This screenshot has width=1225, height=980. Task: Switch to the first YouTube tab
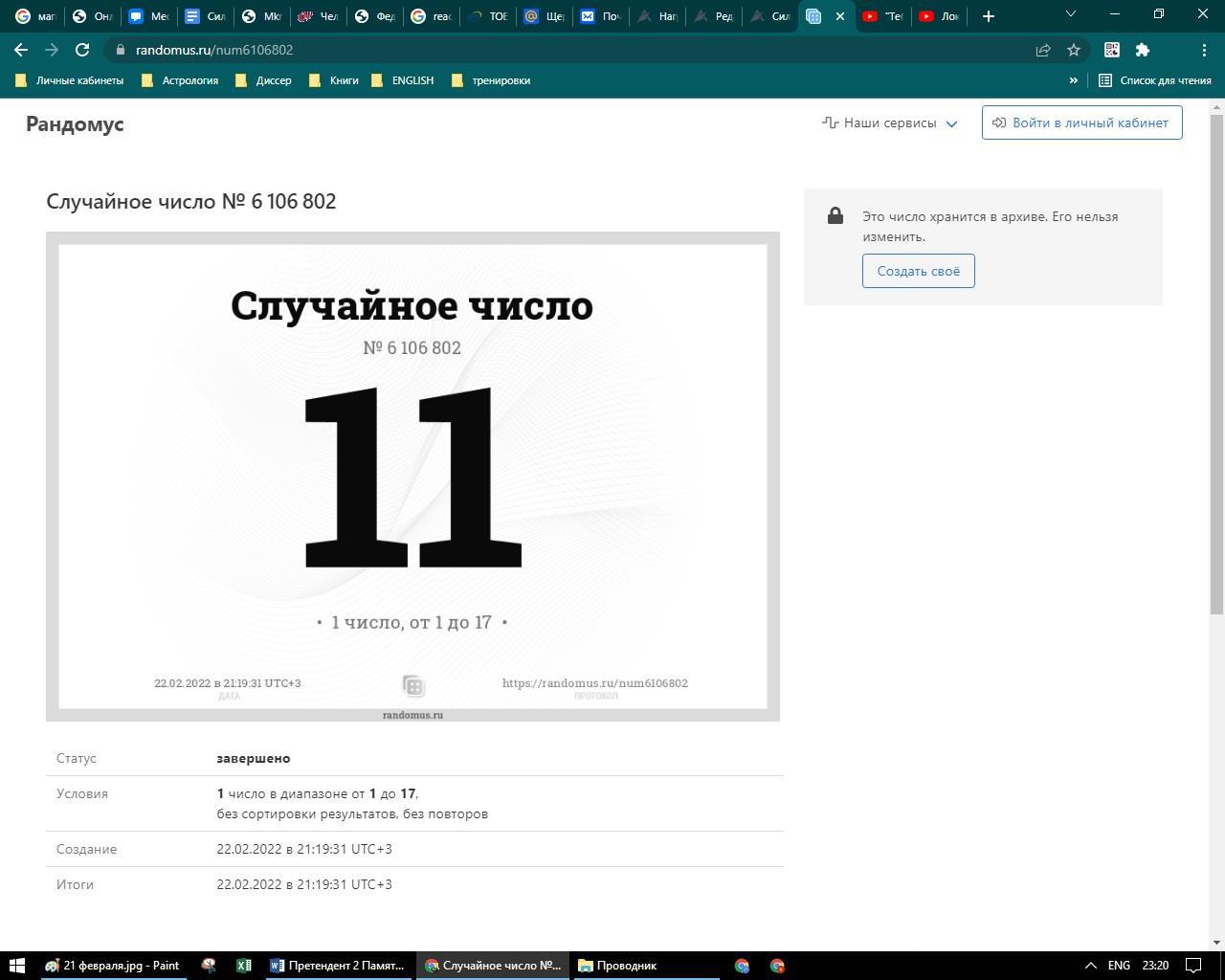[x=882, y=16]
